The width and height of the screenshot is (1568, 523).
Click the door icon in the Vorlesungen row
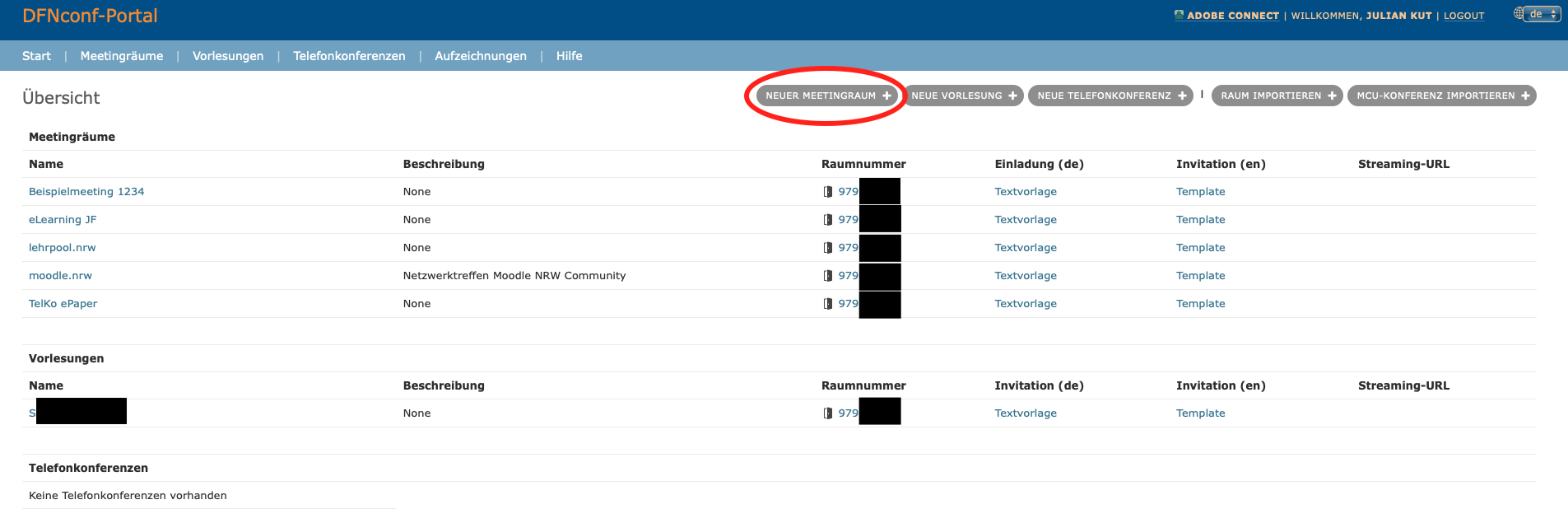tap(828, 413)
